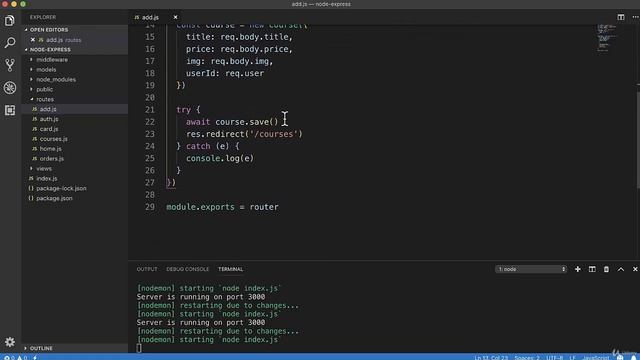Click the feedback smiley in status bar

(620, 357)
